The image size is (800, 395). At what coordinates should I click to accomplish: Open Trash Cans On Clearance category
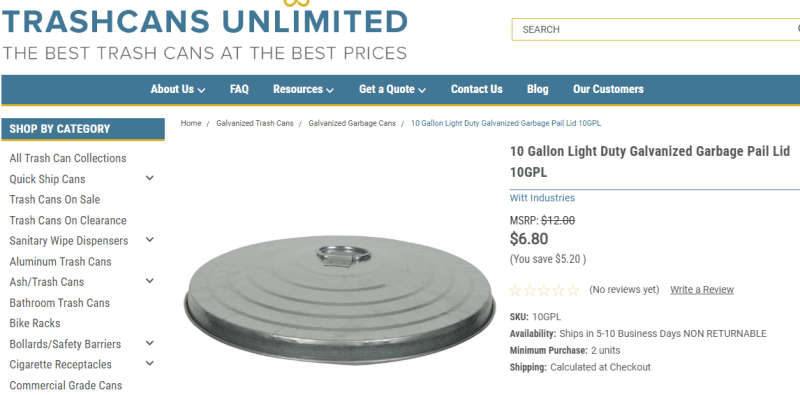(x=68, y=220)
